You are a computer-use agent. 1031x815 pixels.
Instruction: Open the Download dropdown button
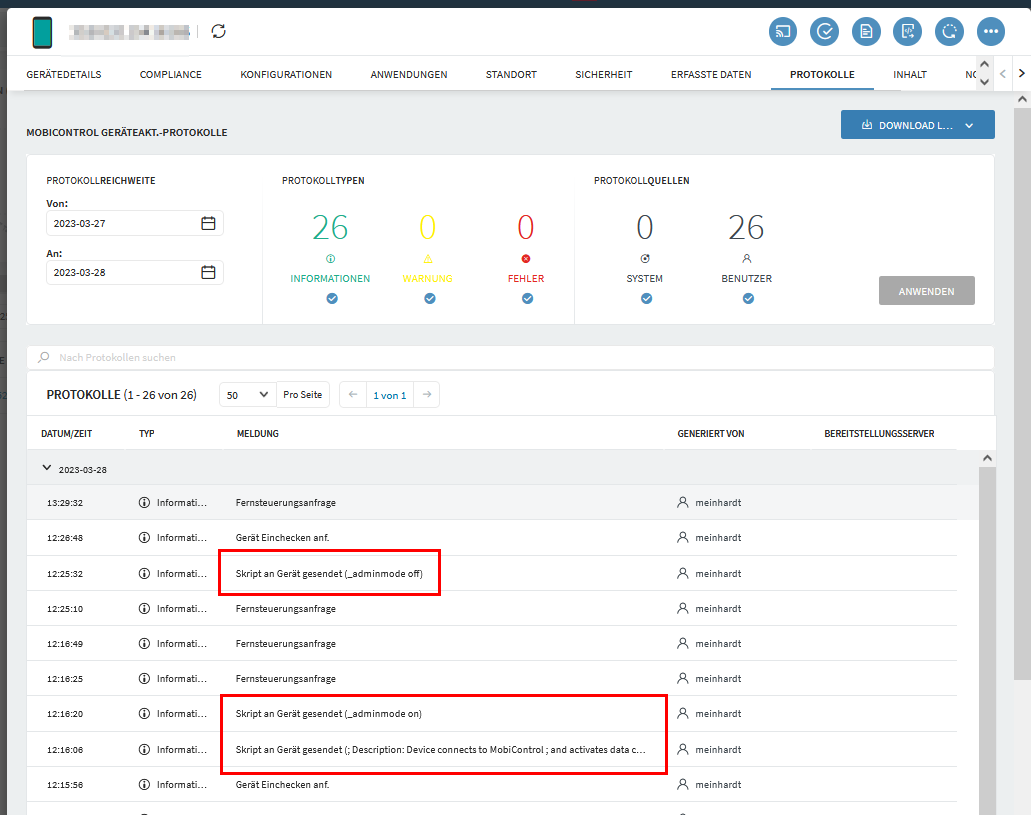click(917, 125)
